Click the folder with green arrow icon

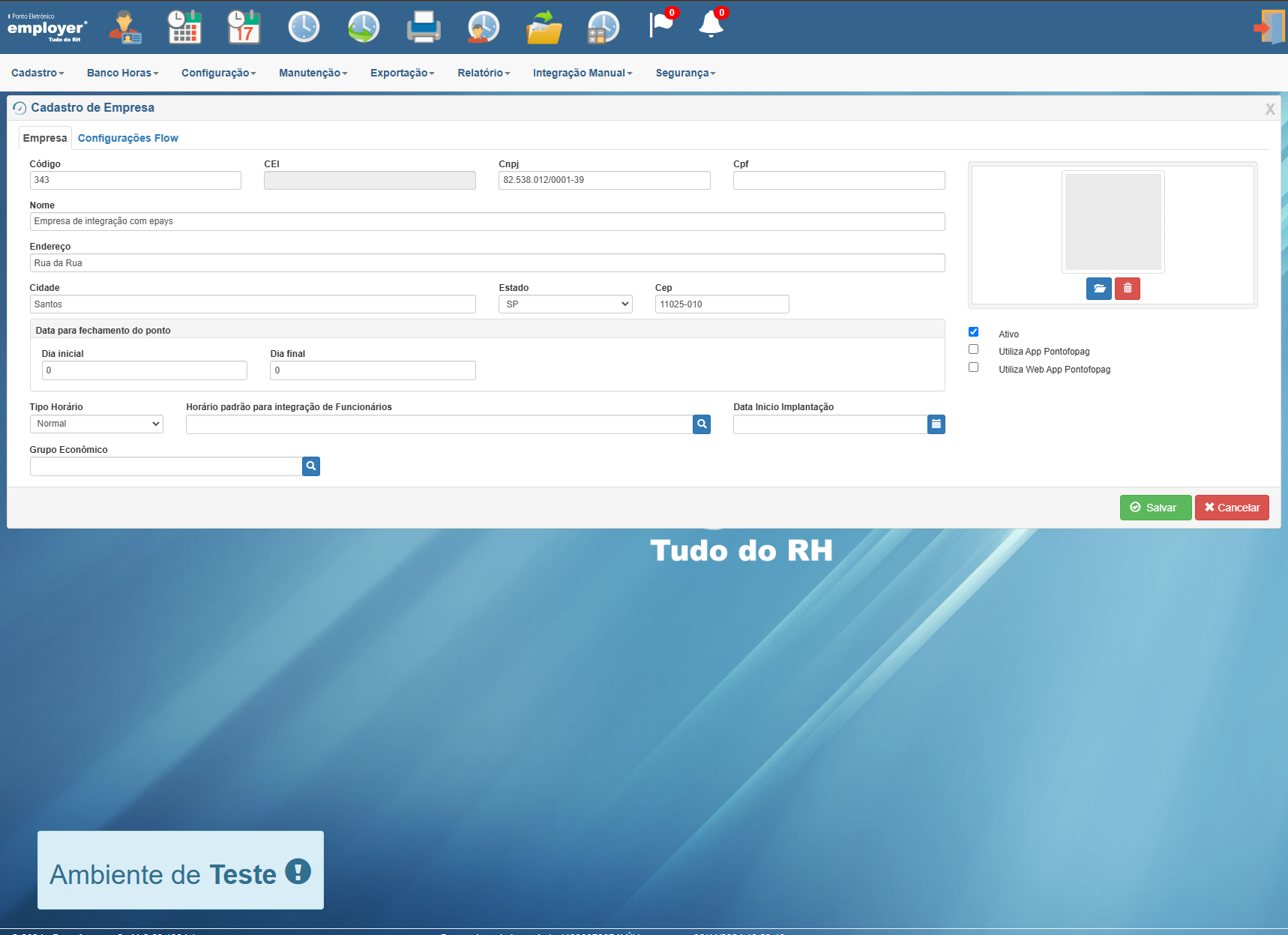tap(544, 27)
